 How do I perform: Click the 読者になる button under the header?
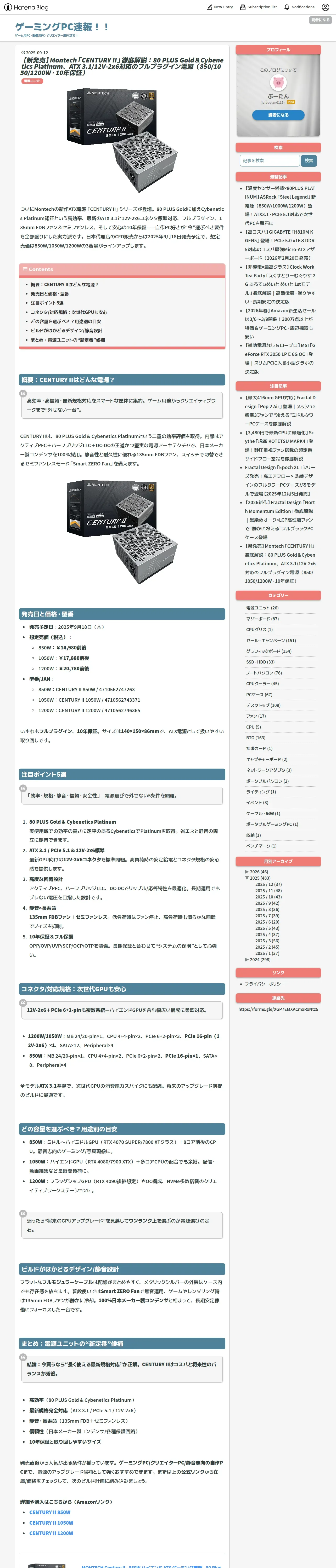click(x=320, y=20)
